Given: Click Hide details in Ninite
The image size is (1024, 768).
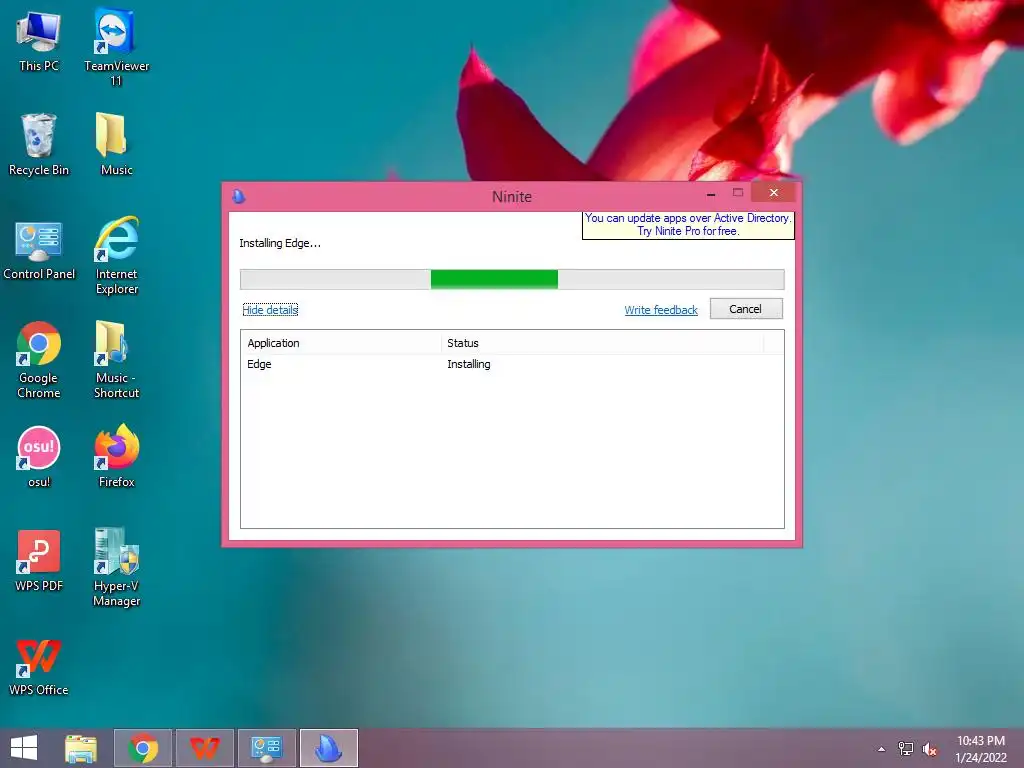Looking at the screenshot, I should click(270, 310).
